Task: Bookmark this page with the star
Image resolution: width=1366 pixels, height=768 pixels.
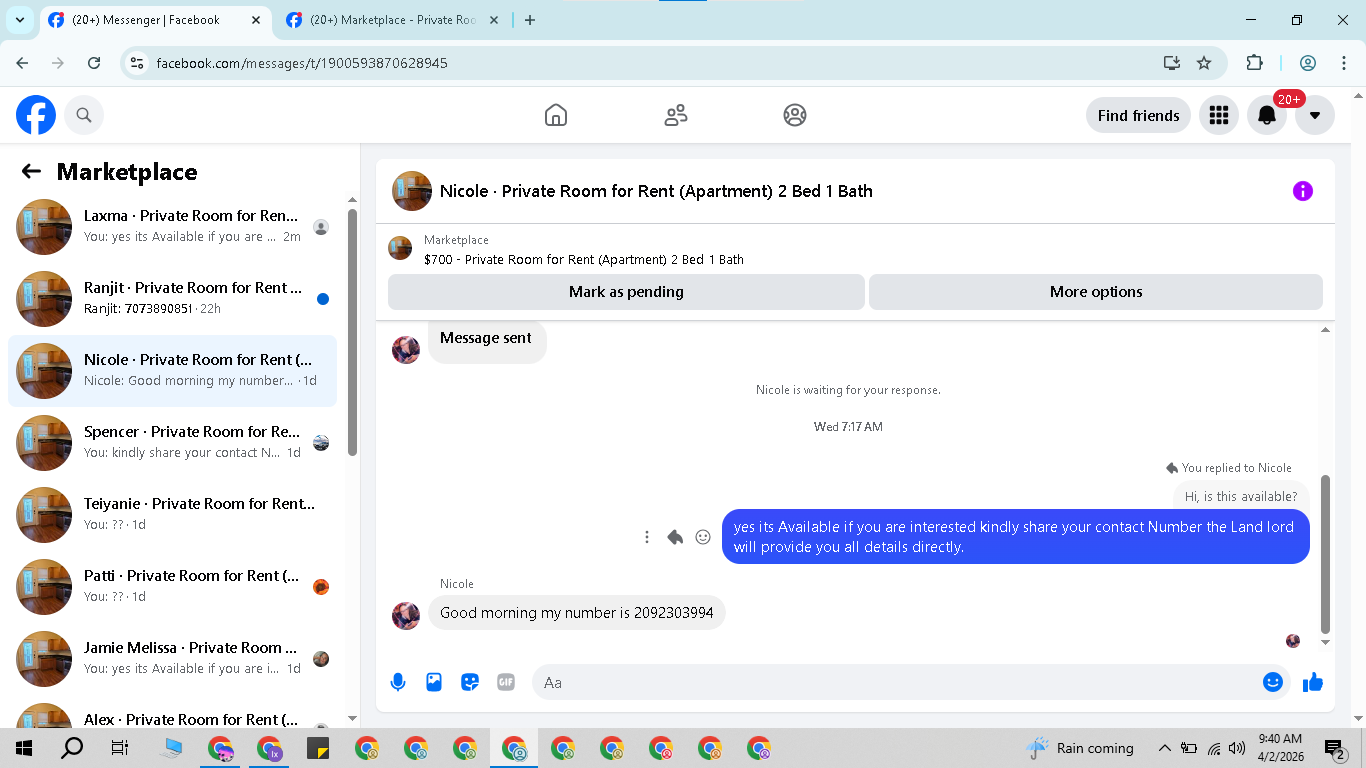Action: [x=1204, y=63]
